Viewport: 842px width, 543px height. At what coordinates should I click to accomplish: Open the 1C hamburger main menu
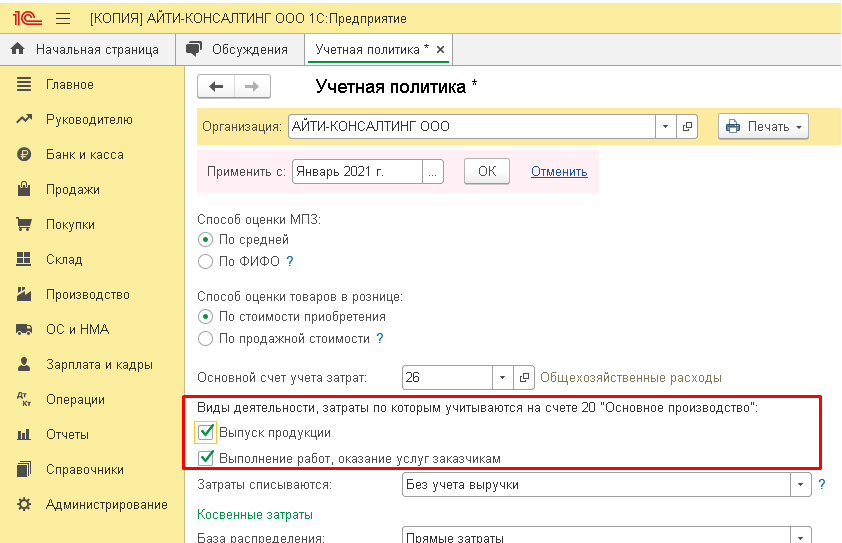(x=63, y=19)
